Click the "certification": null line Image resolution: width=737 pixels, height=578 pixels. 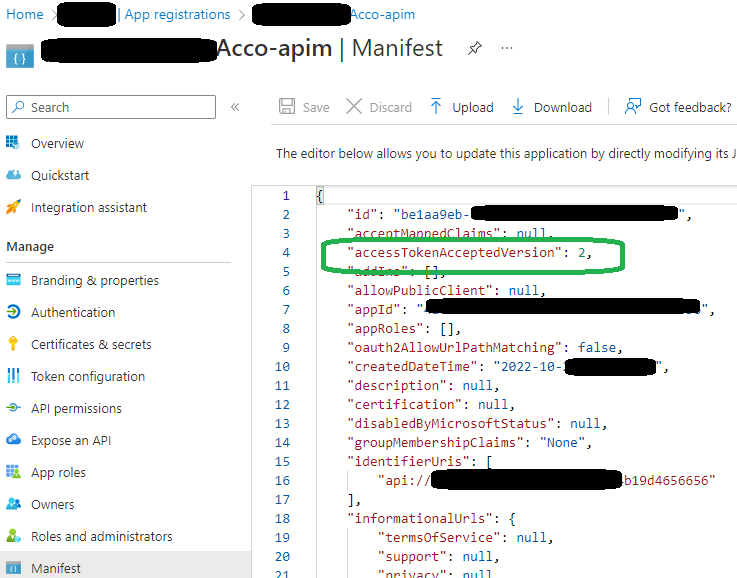431,404
